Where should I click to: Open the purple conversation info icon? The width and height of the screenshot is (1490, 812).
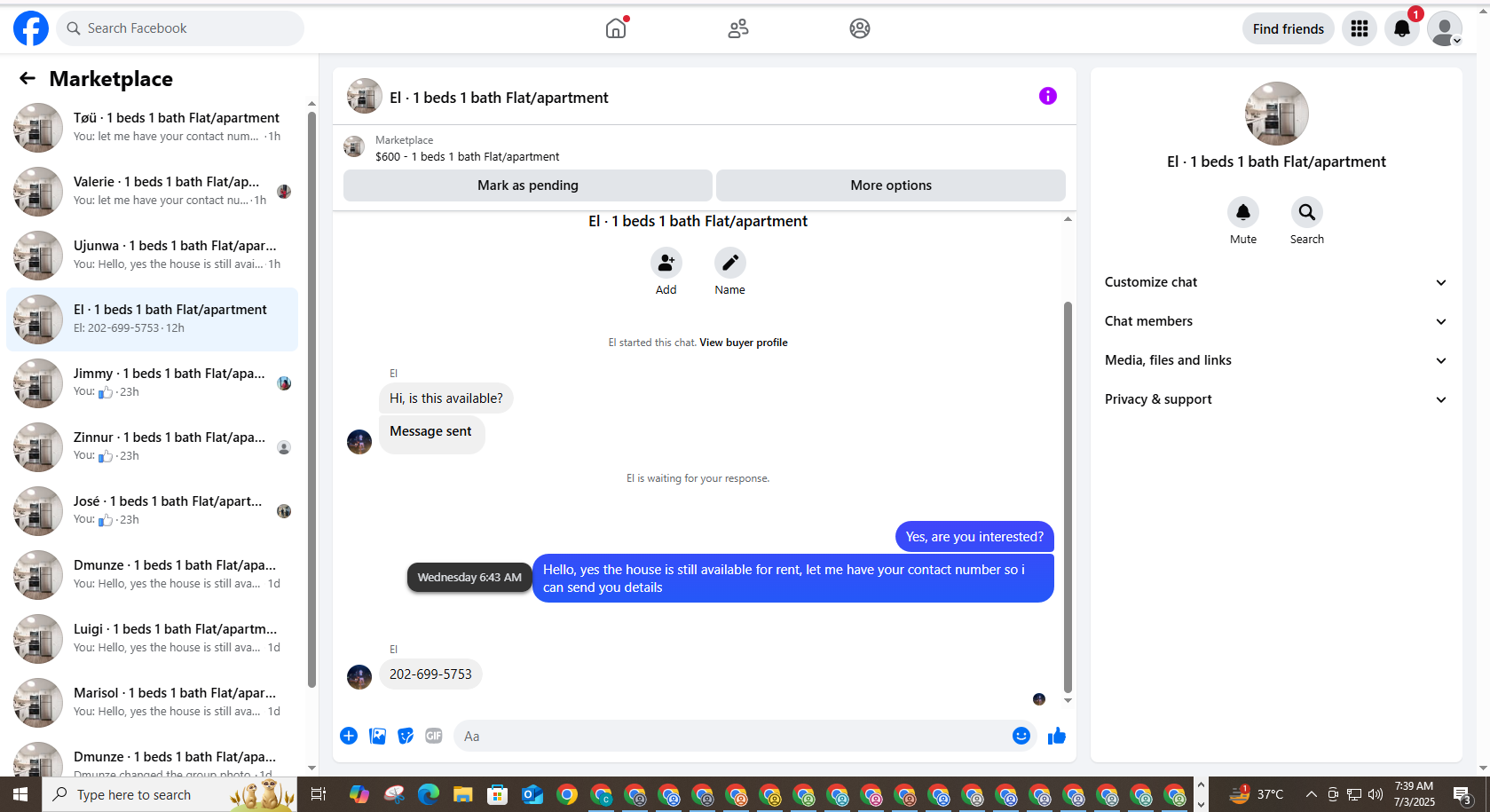coord(1047,96)
